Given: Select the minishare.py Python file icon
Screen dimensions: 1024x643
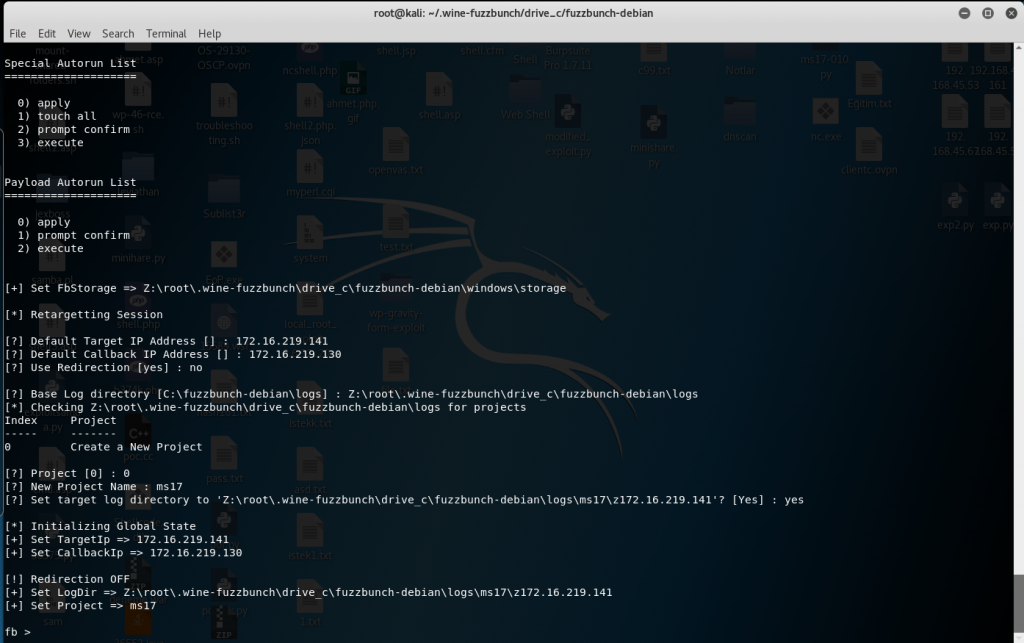Looking at the screenshot, I should click(x=654, y=125).
